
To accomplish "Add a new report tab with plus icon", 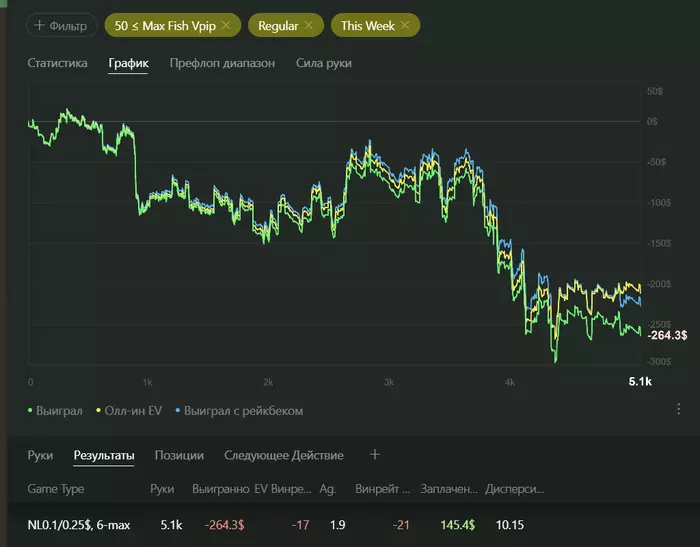I will tap(375, 455).
